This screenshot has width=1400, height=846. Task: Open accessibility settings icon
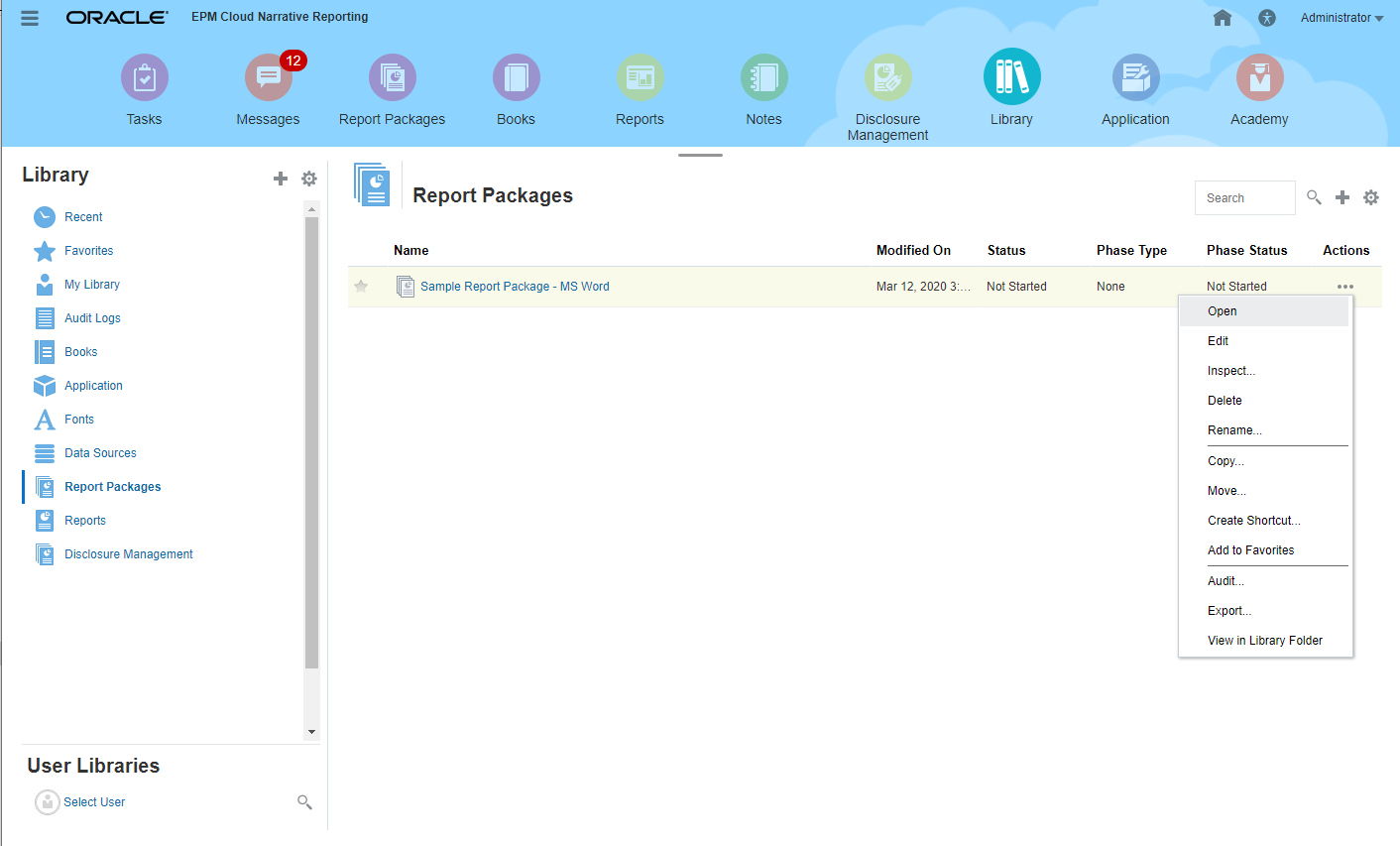click(x=1267, y=18)
